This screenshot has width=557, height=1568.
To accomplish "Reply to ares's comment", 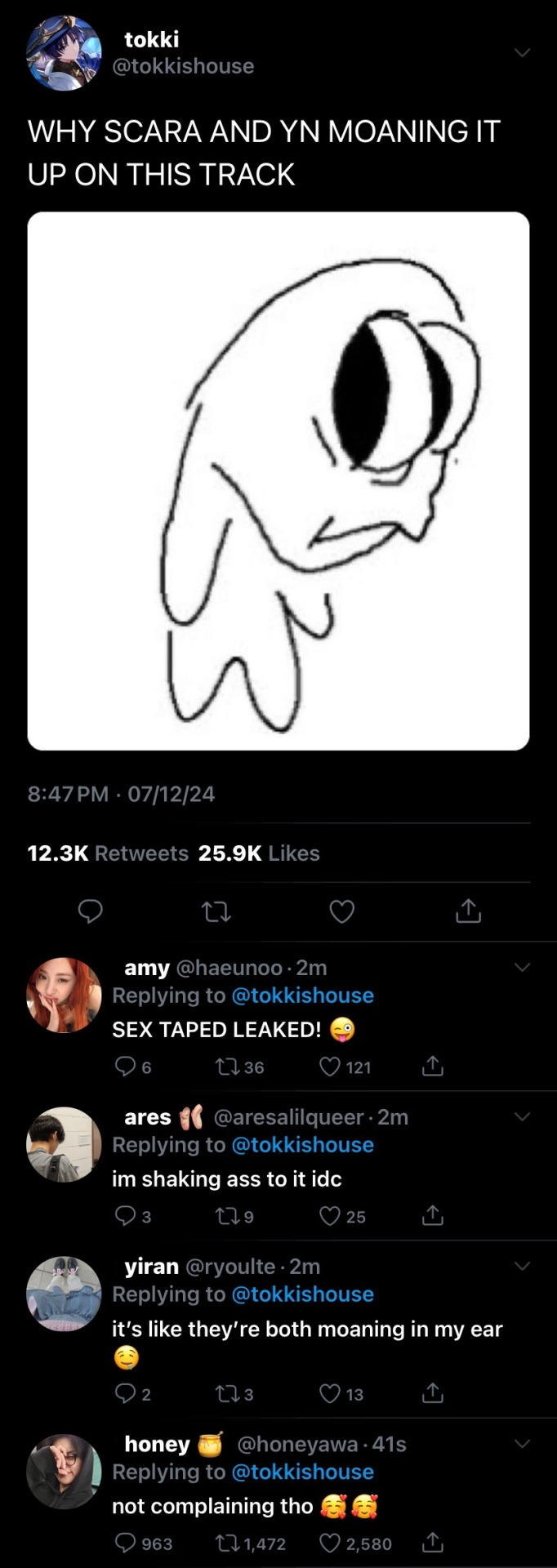I will coord(125,1216).
